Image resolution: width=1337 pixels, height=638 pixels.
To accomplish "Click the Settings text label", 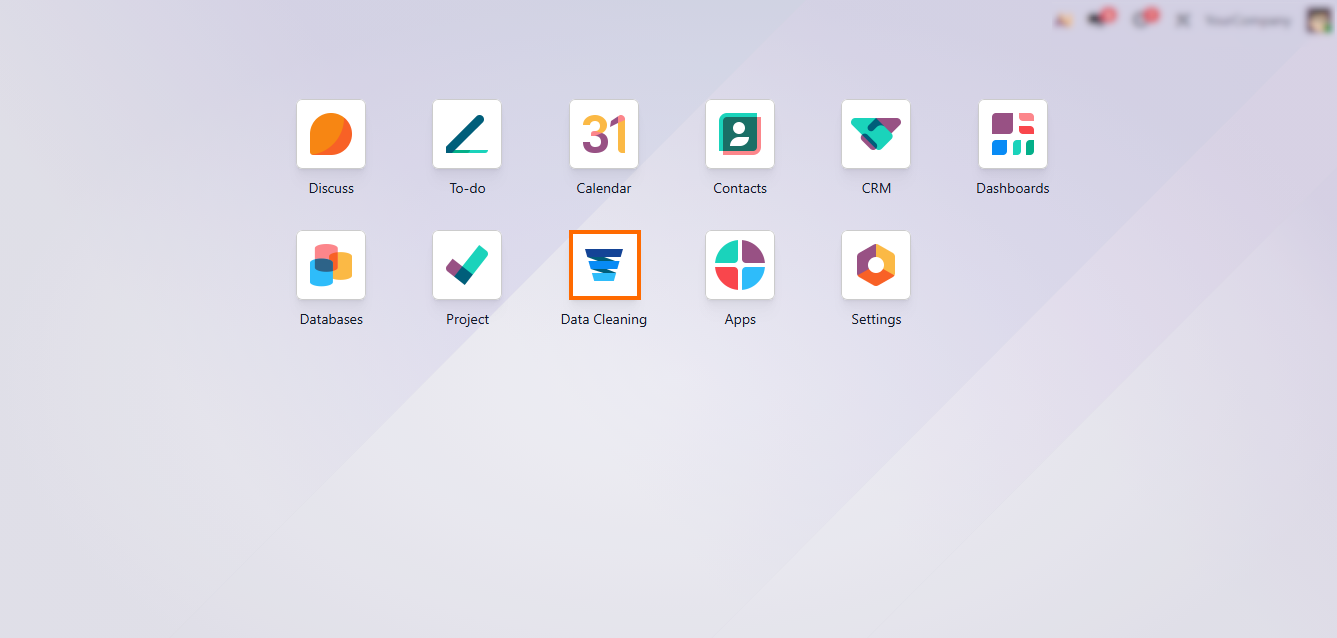I will pyautogui.click(x=876, y=320).
